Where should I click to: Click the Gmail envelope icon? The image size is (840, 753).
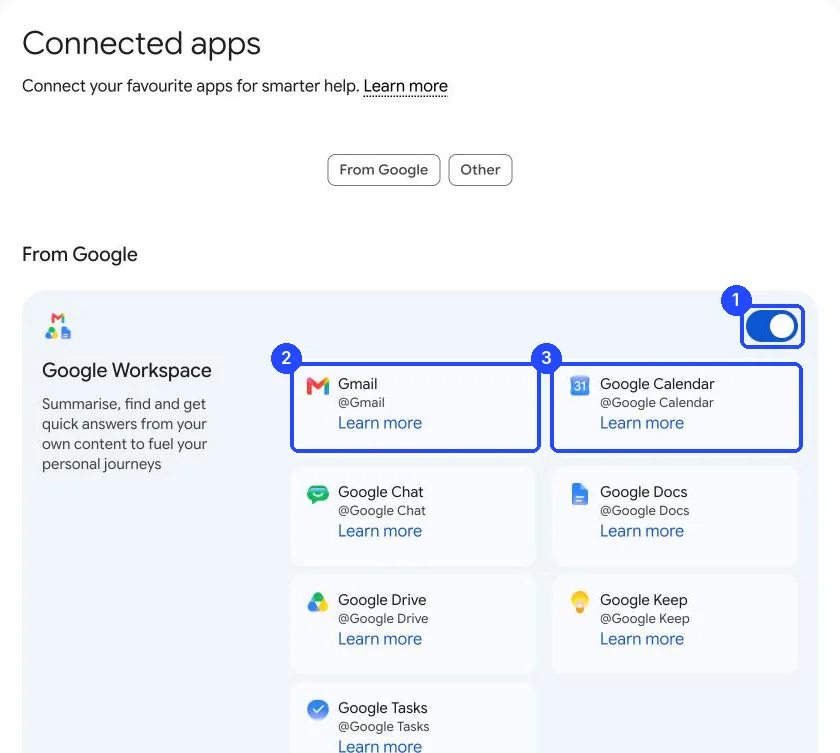[318, 386]
